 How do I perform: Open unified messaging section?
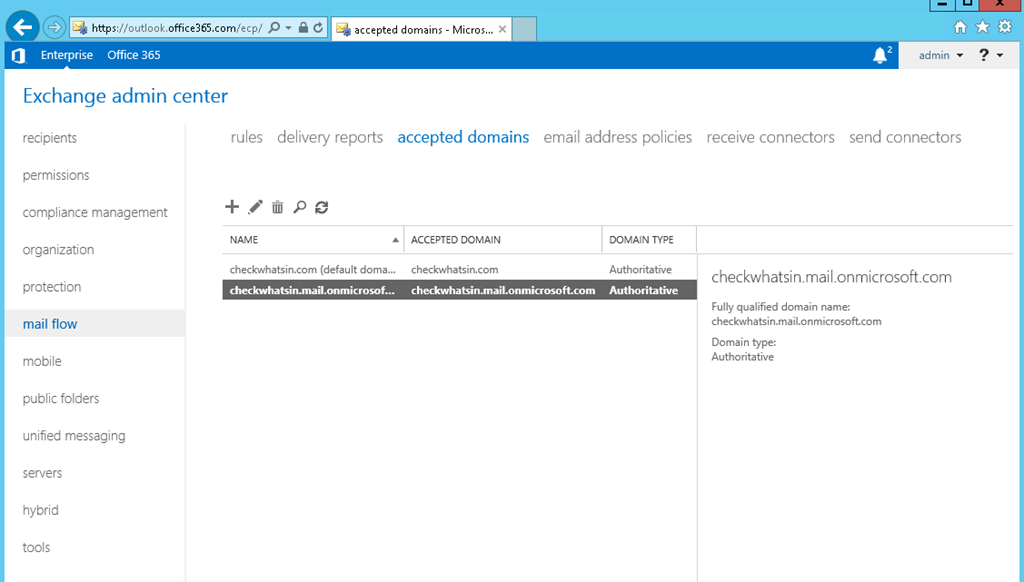[x=74, y=436]
